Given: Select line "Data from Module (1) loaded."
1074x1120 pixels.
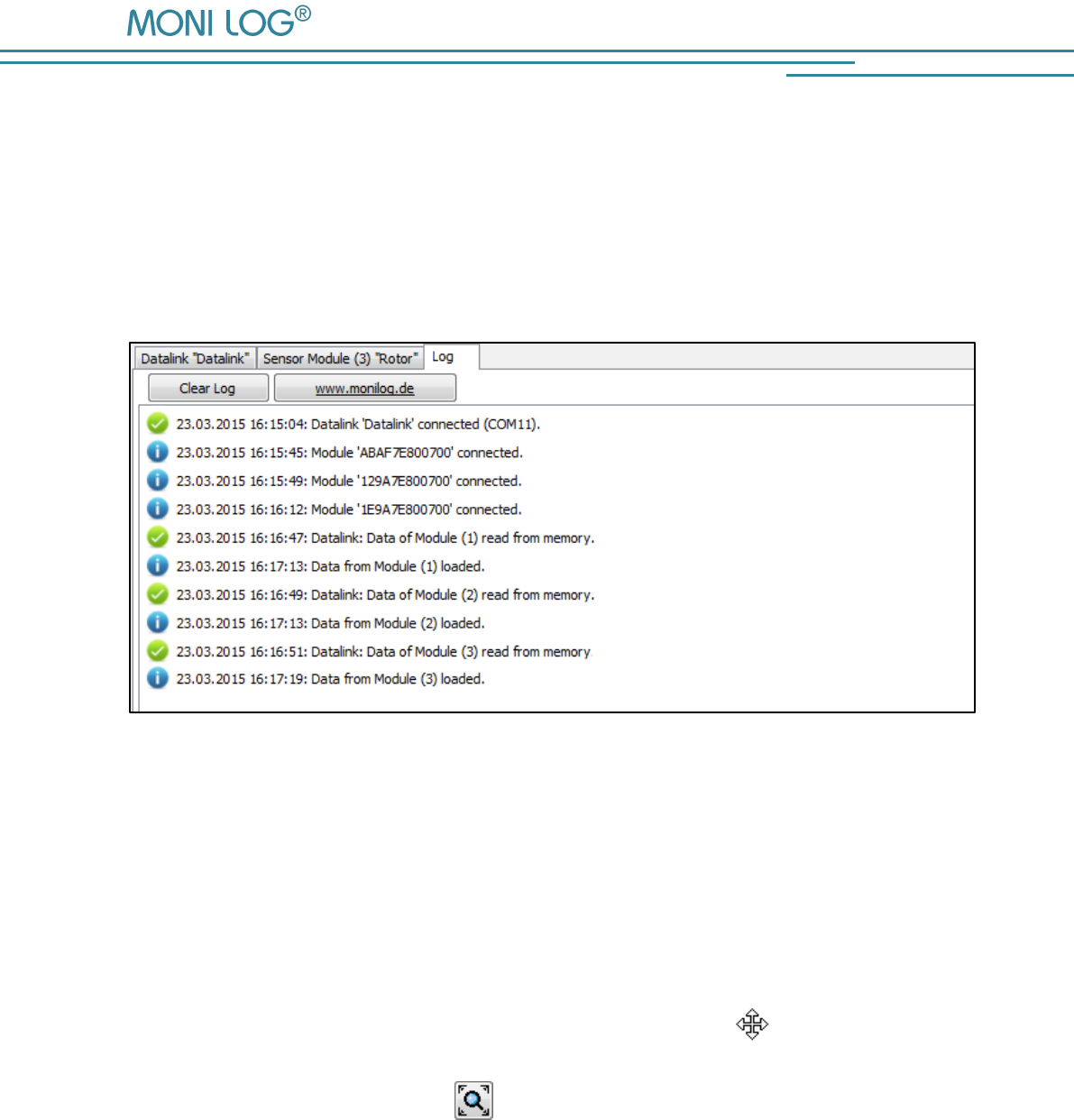Looking at the screenshot, I should pos(330,566).
